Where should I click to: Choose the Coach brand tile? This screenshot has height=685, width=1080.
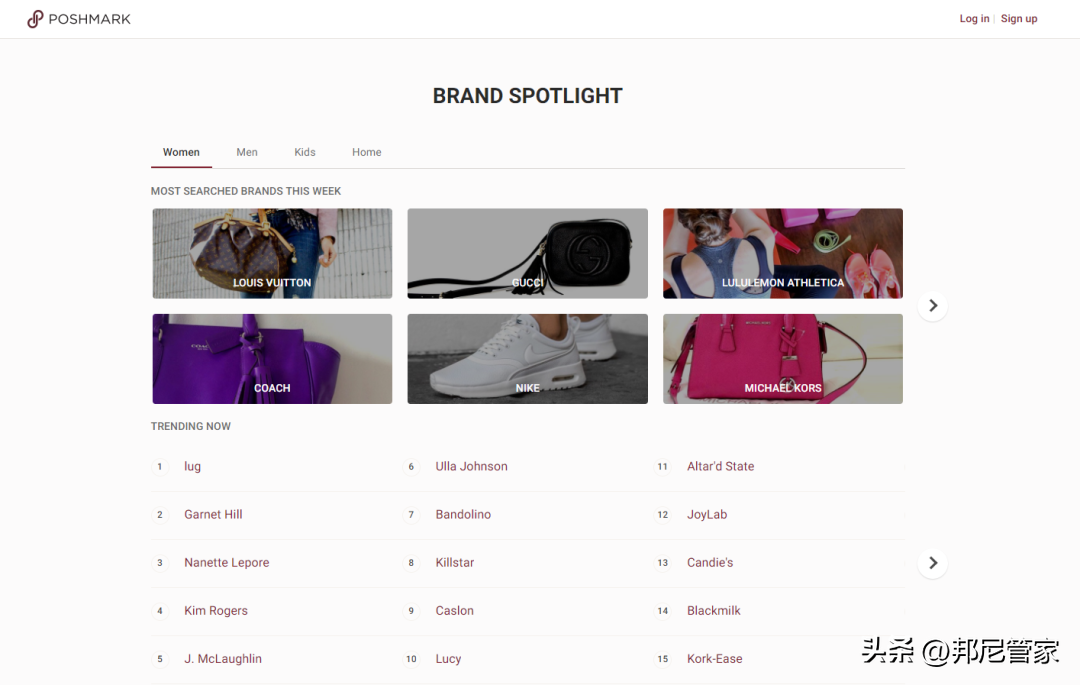pos(272,359)
